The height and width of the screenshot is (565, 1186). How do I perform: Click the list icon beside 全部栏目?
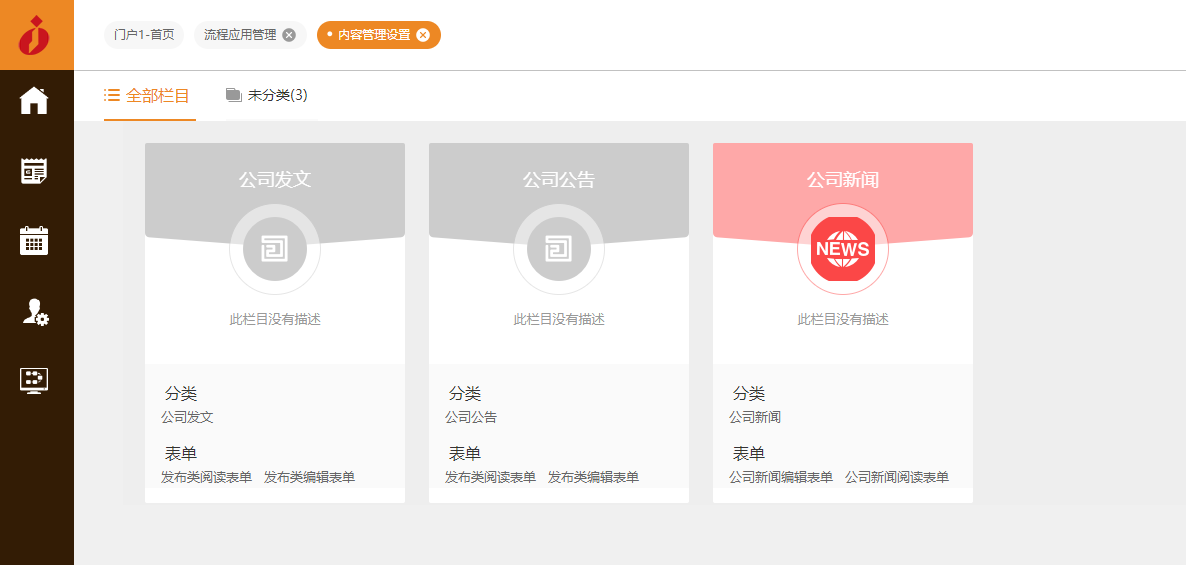pyautogui.click(x=112, y=95)
